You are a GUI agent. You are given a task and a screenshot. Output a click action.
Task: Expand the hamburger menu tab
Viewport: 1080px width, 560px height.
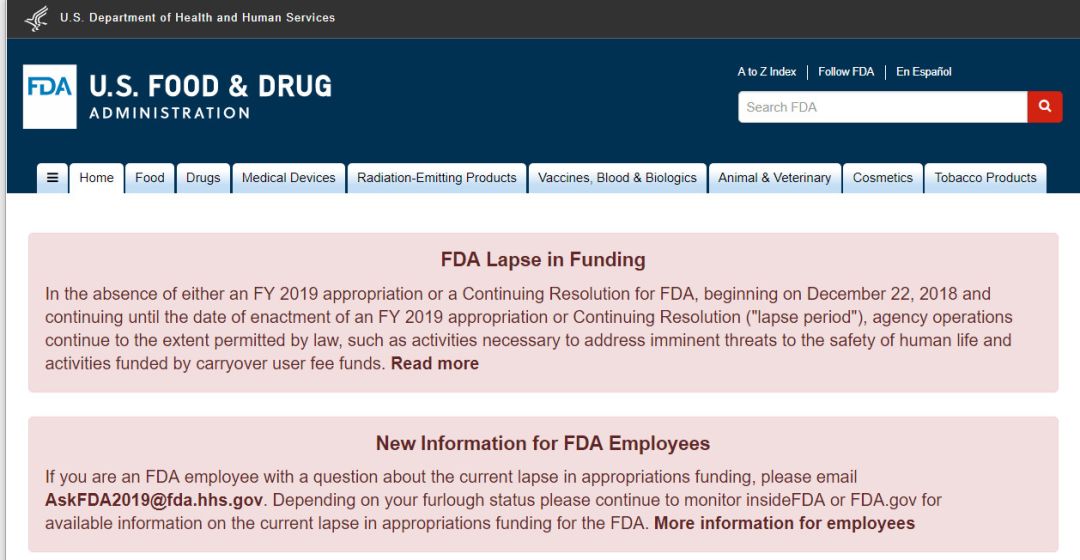click(52, 178)
